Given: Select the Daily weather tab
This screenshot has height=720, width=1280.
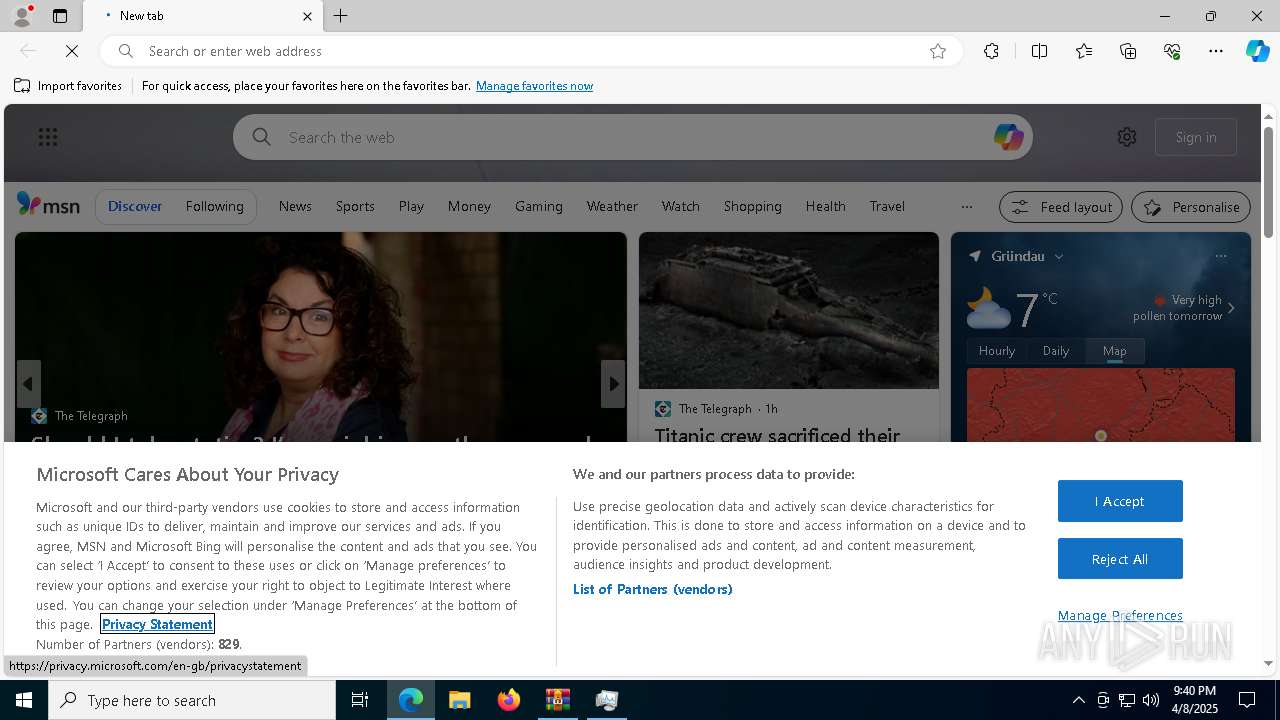Looking at the screenshot, I should point(1056,351).
